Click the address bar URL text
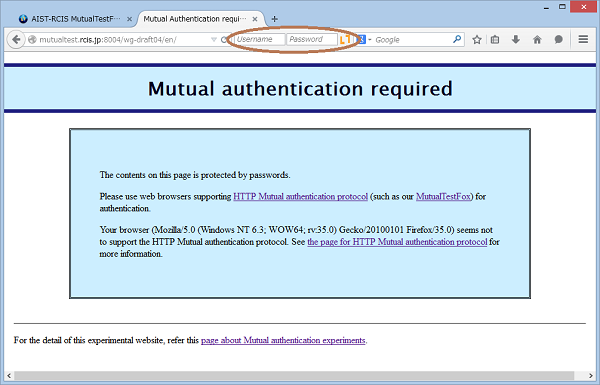The image size is (600, 385). pos(108,40)
